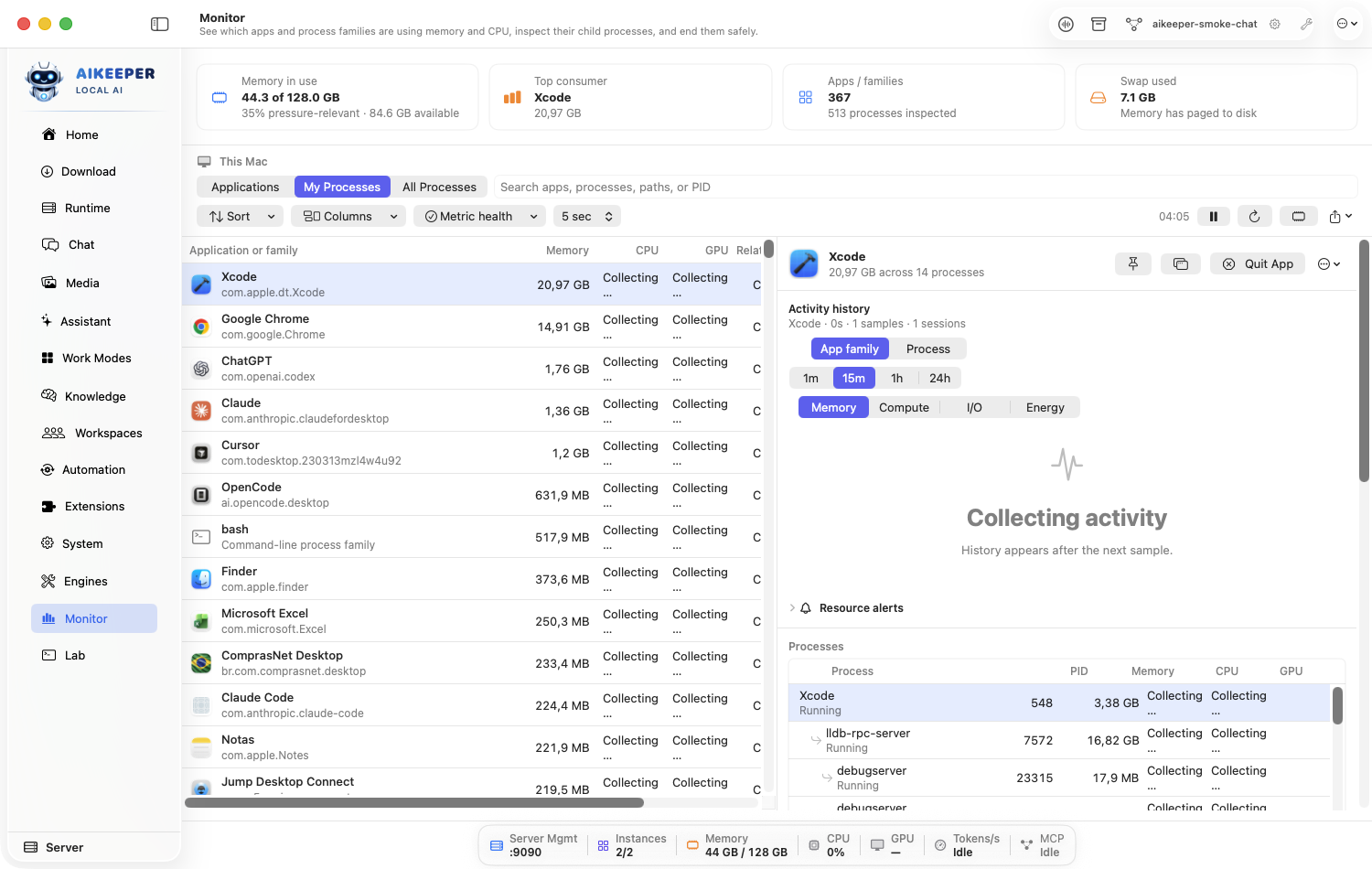The height and width of the screenshot is (869, 1372).
Task: Select the Memory metric tab
Action: click(833, 407)
